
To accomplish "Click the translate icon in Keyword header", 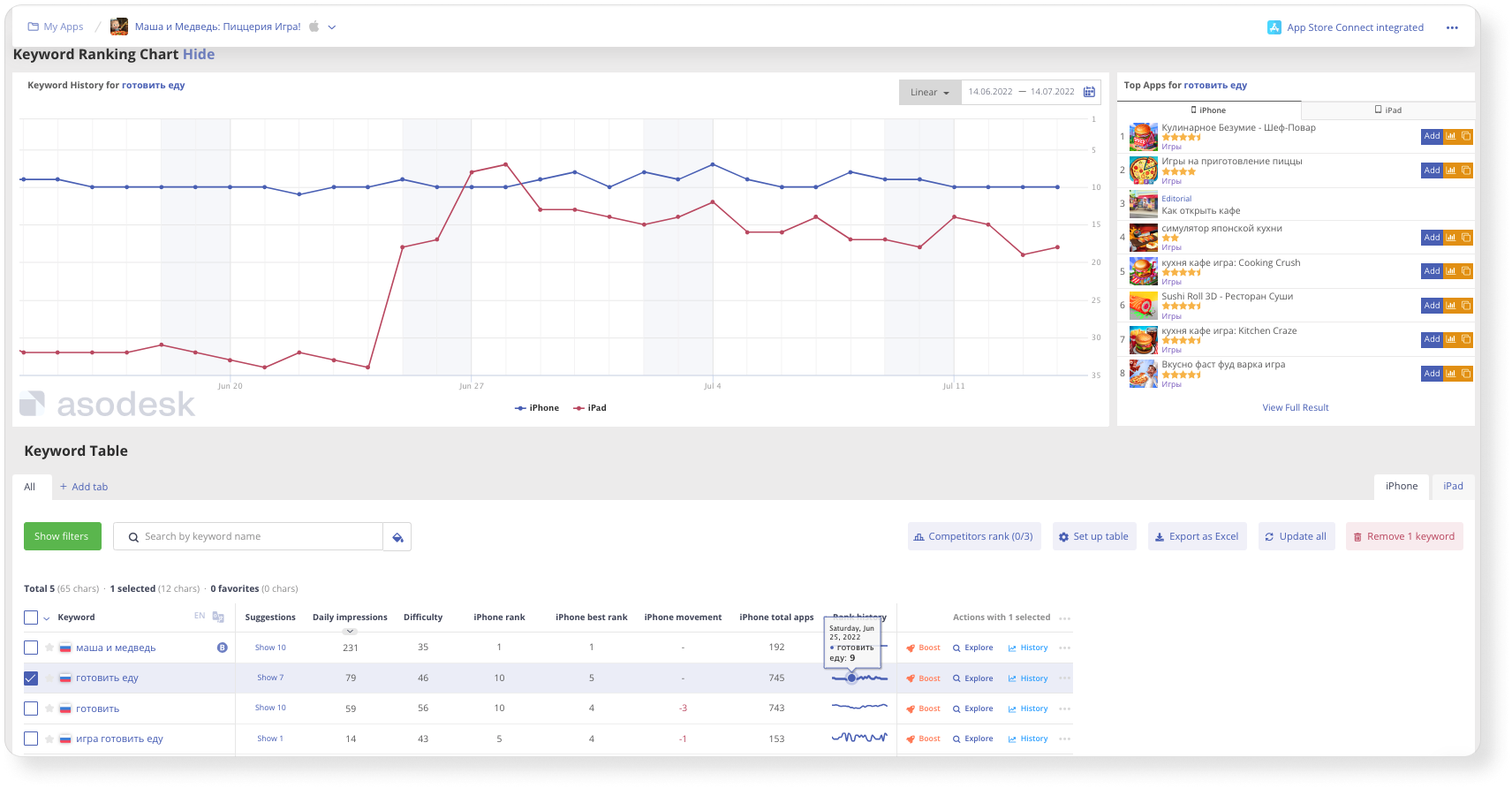I will tap(218, 617).
